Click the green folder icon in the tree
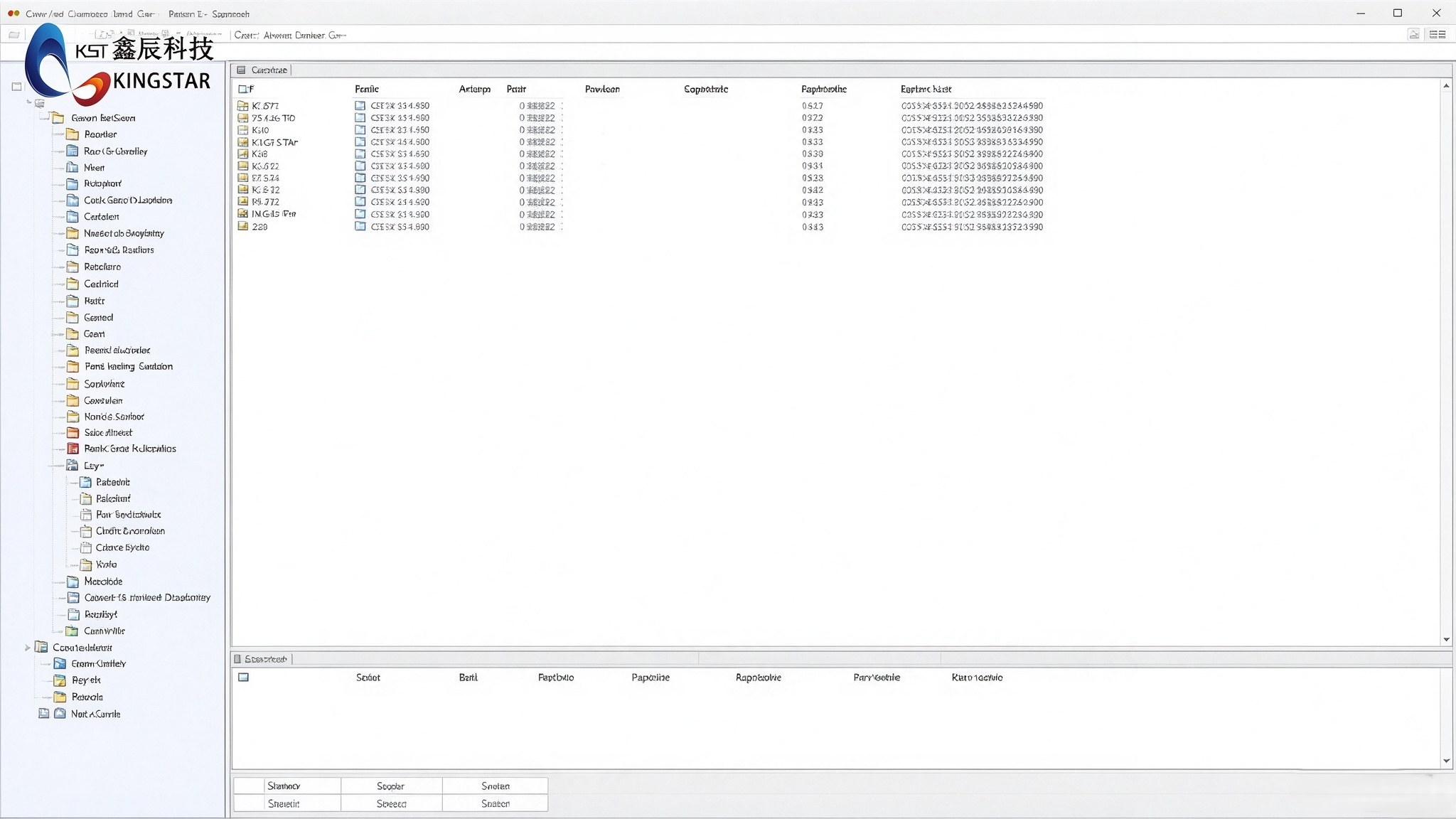 click(72, 631)
